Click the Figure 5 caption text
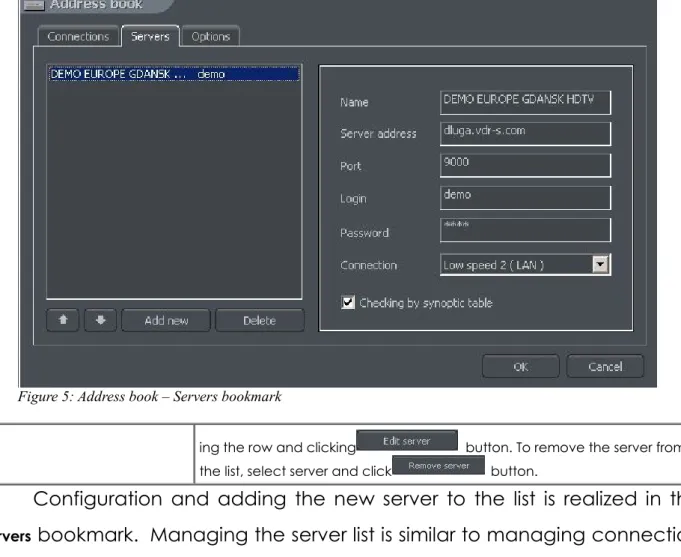Screen dimensions: 681x557 pos(149,396)
